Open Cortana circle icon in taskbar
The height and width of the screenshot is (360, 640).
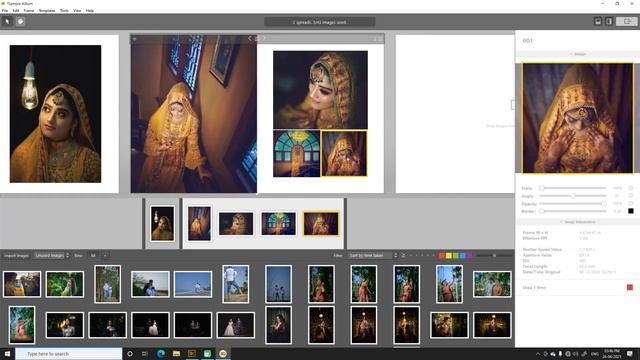[x=130, y=354]
